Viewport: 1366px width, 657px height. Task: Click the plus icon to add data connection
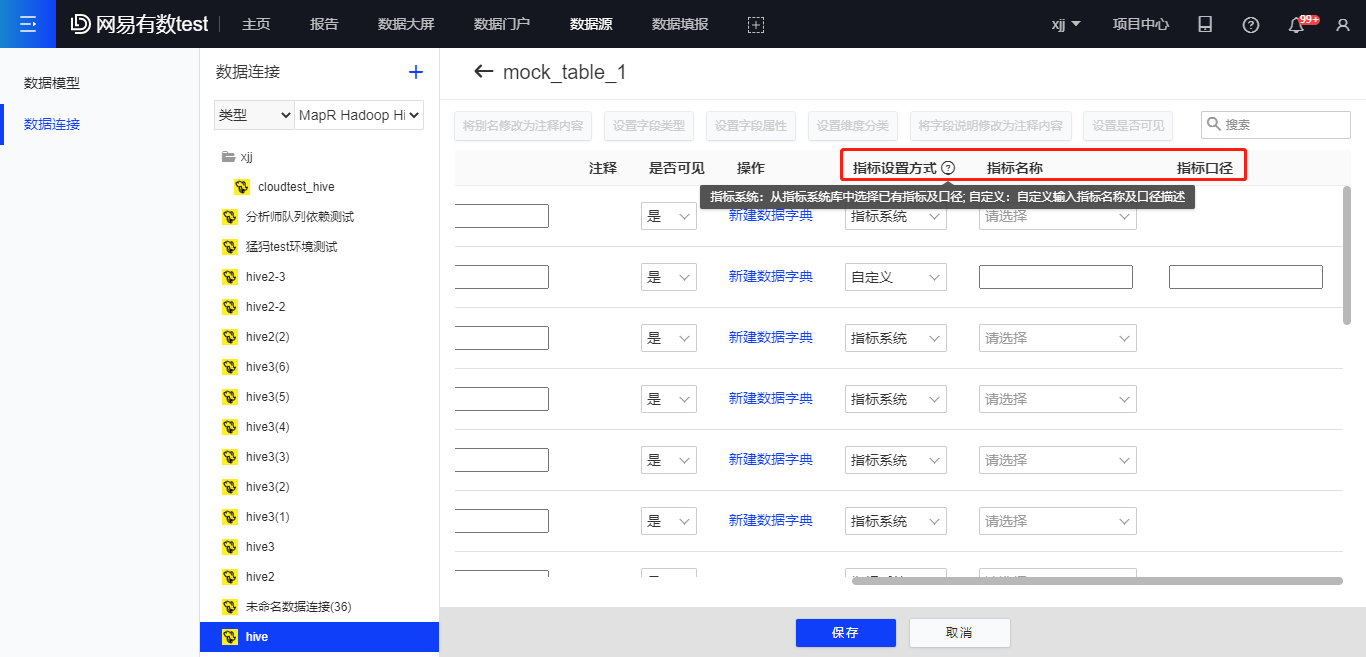point(416,72)
